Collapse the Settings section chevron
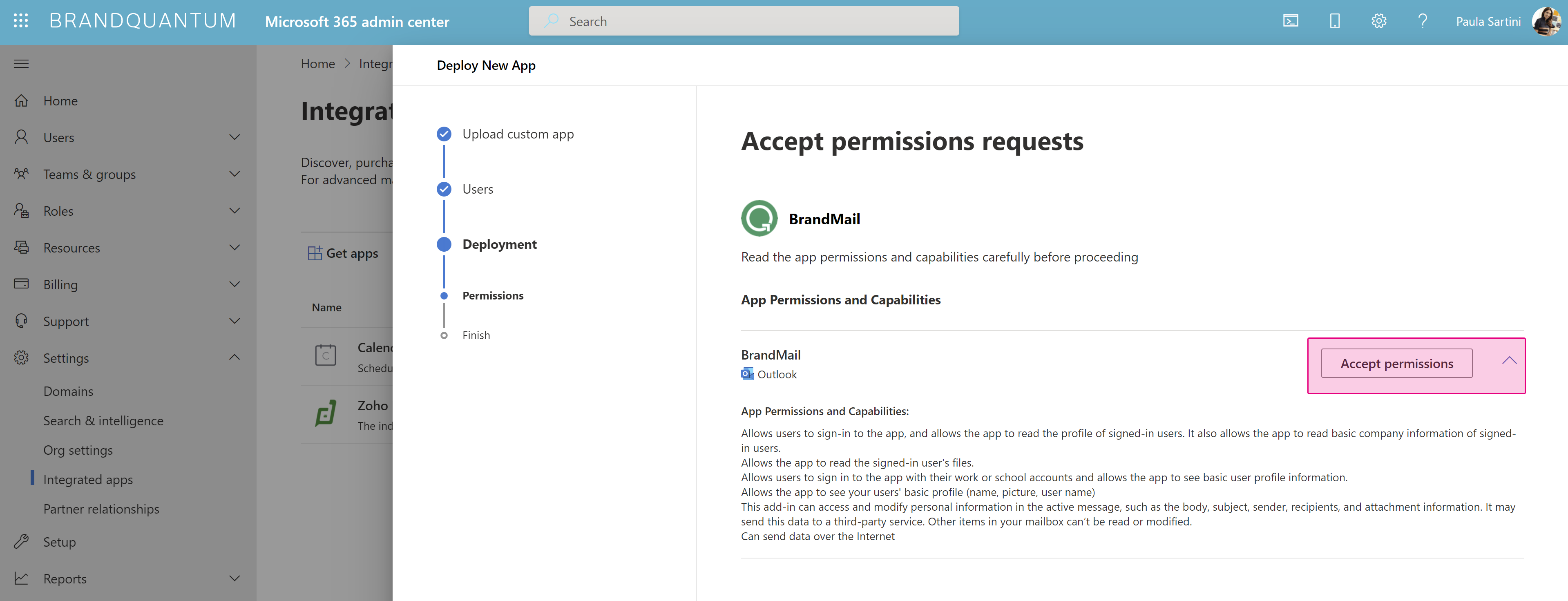Image resolution: width=1568 pixels, height=601 pixels. (x=235, y=357)
